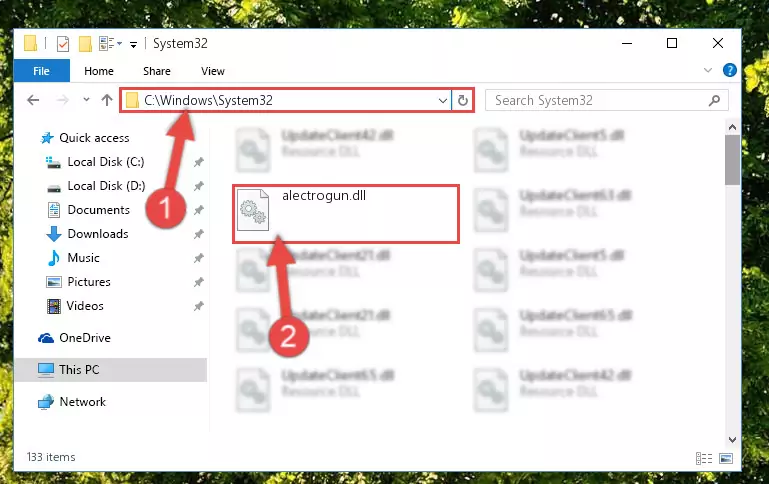Click the alectrogun.dll gear file icon
This screenshot has height=484, width=769.
point(253,210)
